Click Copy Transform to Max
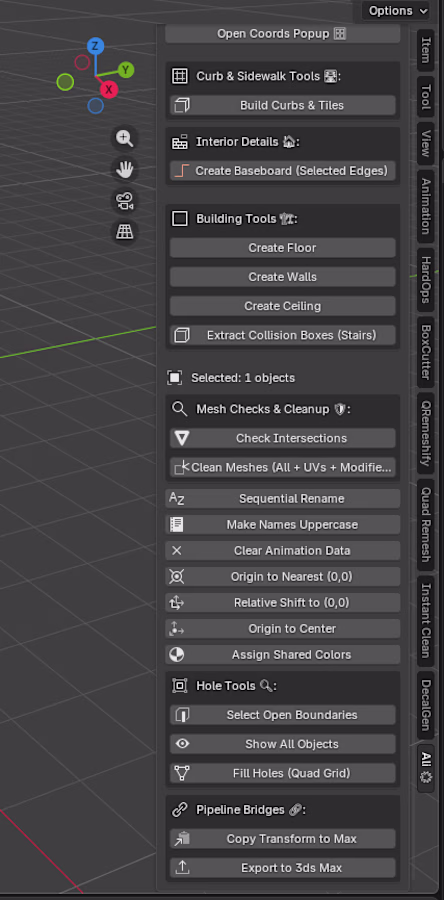This screenshot has width=444, height=900. (x=282, y=839)
